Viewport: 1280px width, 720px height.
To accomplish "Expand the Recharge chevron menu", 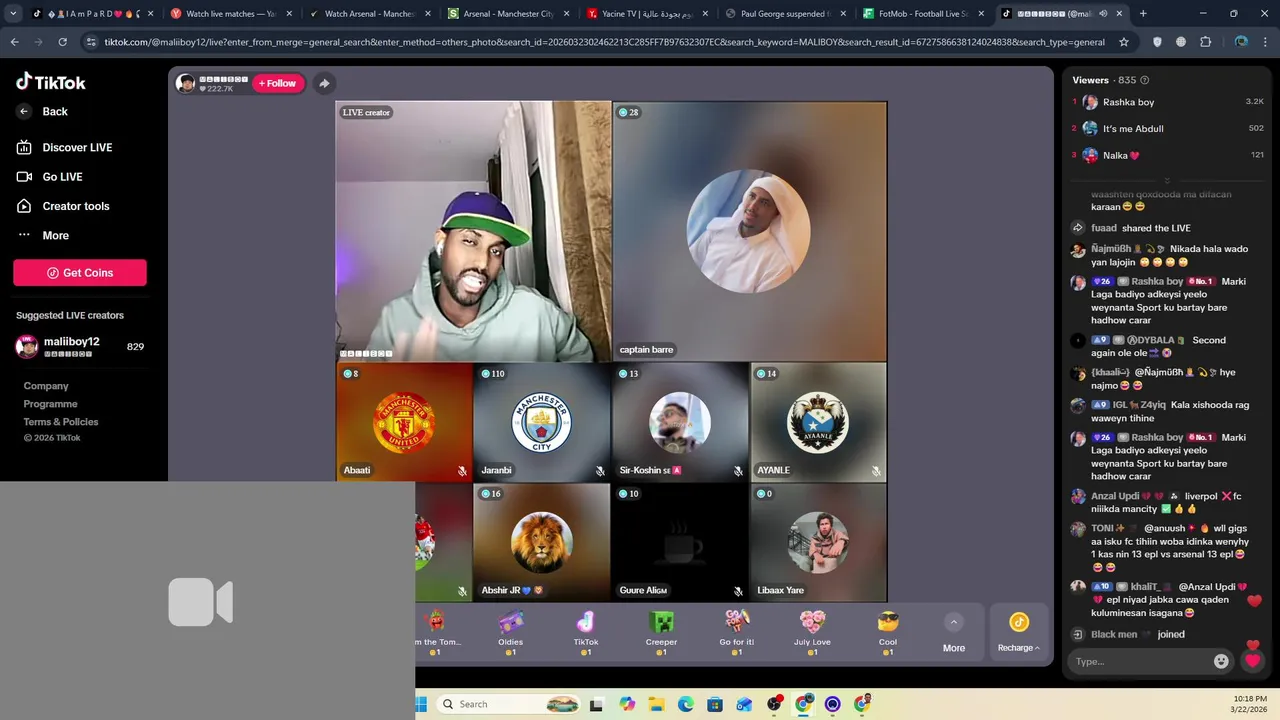I will pyautogui.click(x=1037, y=648).
